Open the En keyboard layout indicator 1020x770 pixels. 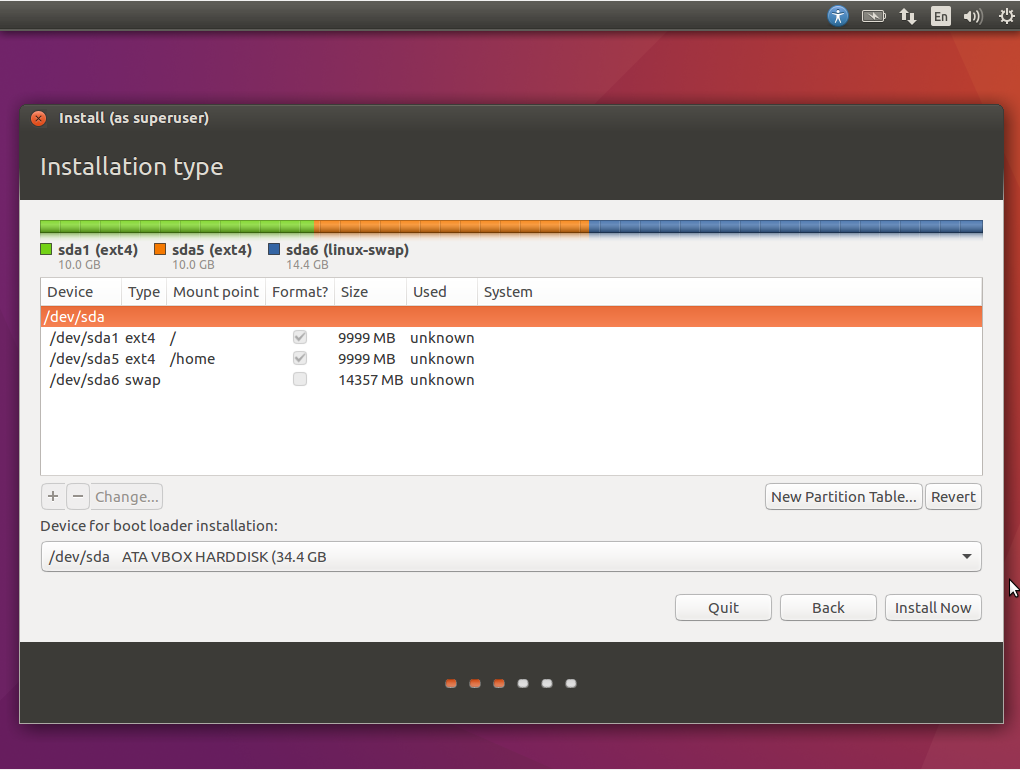pos(940,16)
